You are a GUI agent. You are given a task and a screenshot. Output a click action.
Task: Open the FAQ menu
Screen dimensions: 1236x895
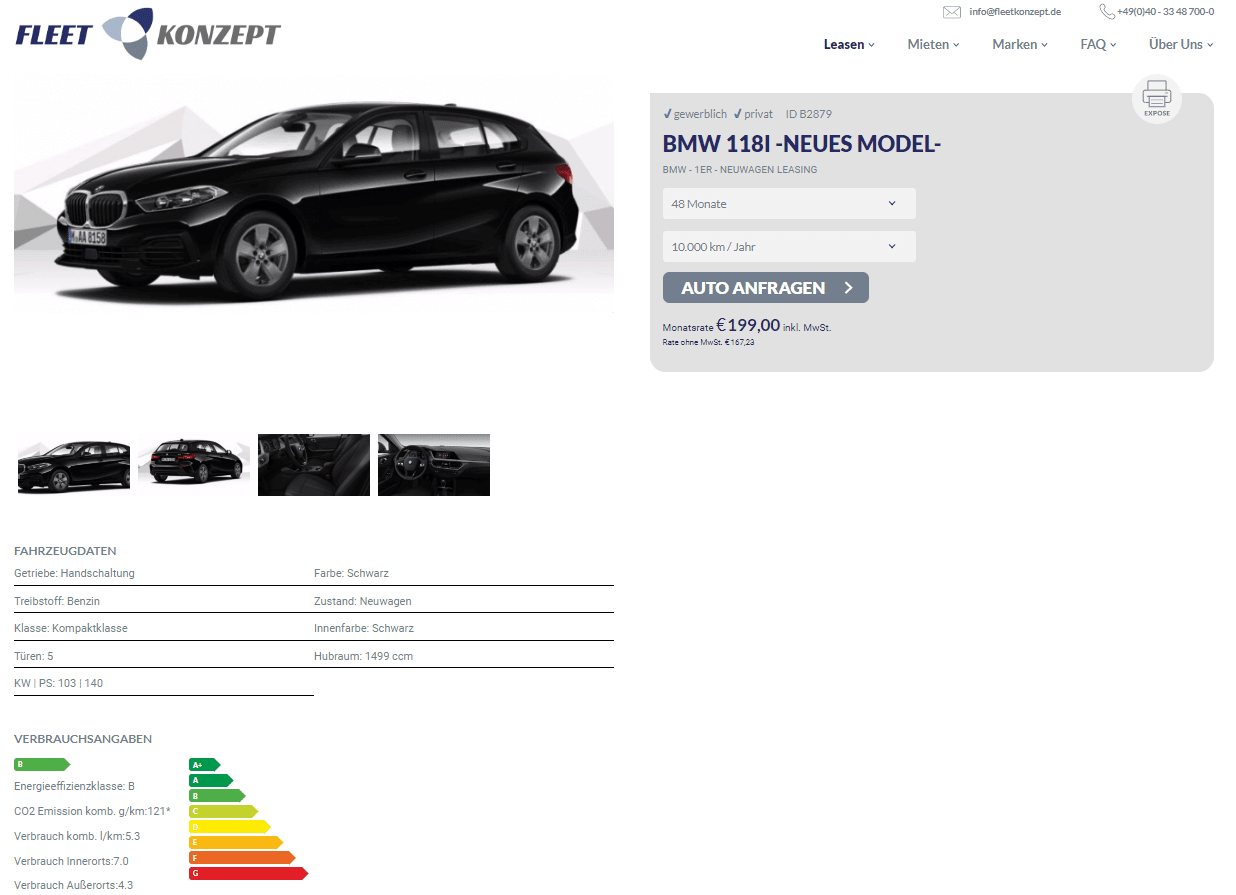point(1098,44)
